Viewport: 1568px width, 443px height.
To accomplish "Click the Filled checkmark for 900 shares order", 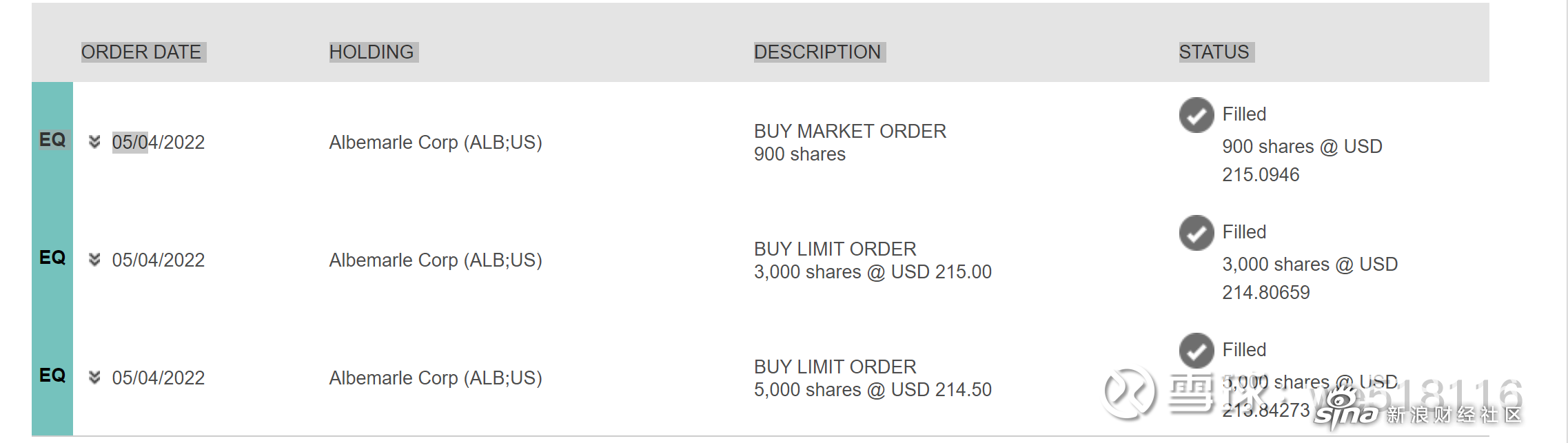I will click(1197, 115).
